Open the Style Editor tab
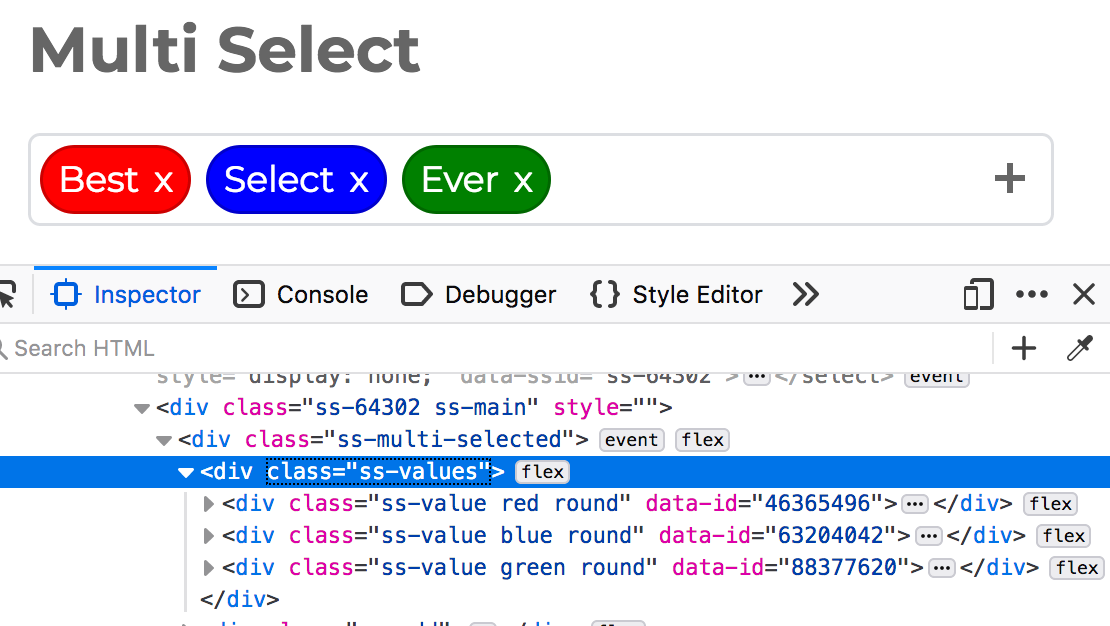1110x626 pixels. coord(676,295)
